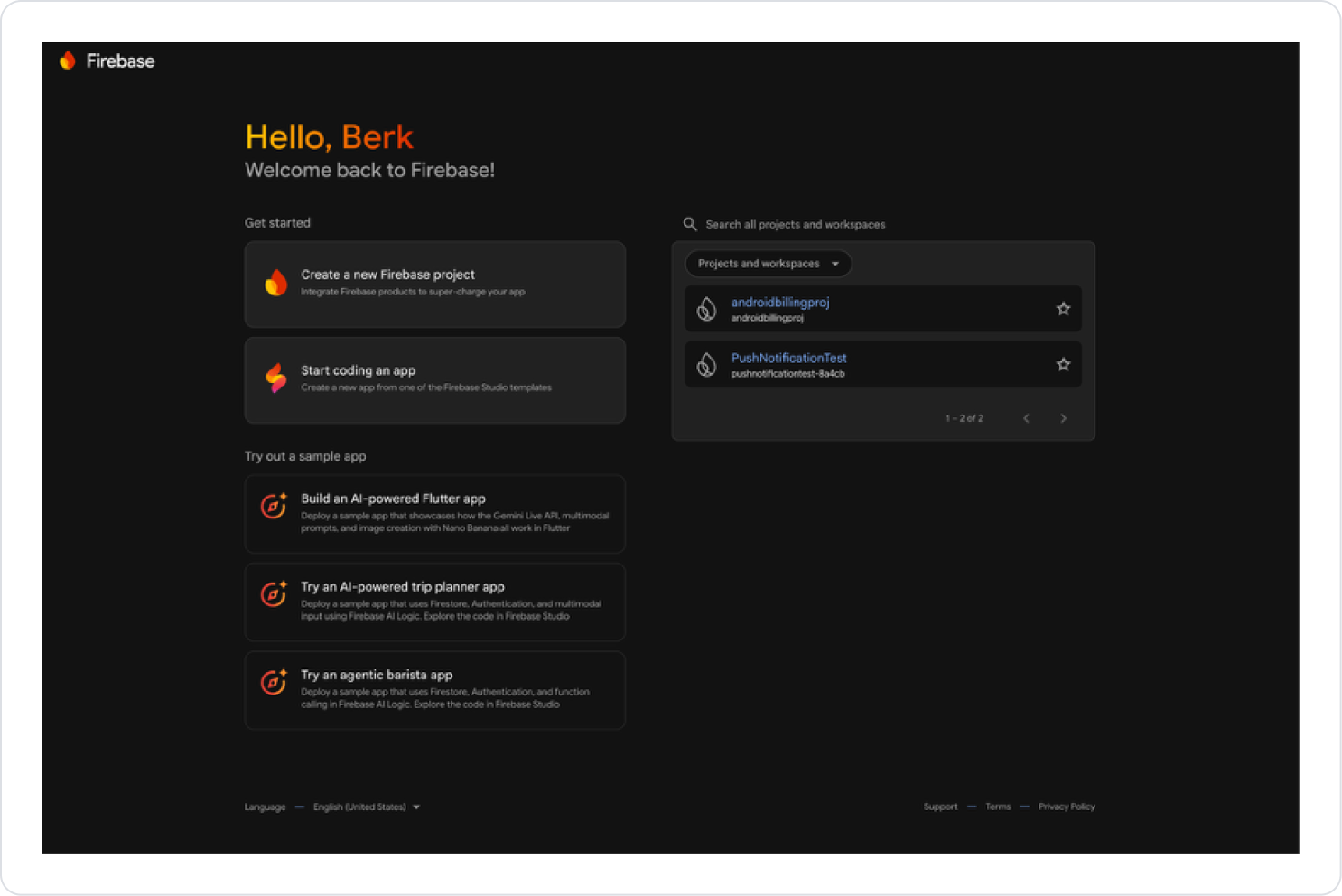Viewport: 1342px width, 896px height.
Task: Click the Firebase flame logo icon
Action: click(x=68, y=61)
